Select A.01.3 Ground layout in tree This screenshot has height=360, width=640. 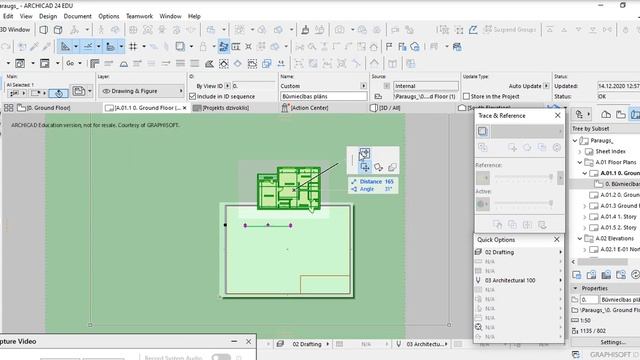pos(619,206)
